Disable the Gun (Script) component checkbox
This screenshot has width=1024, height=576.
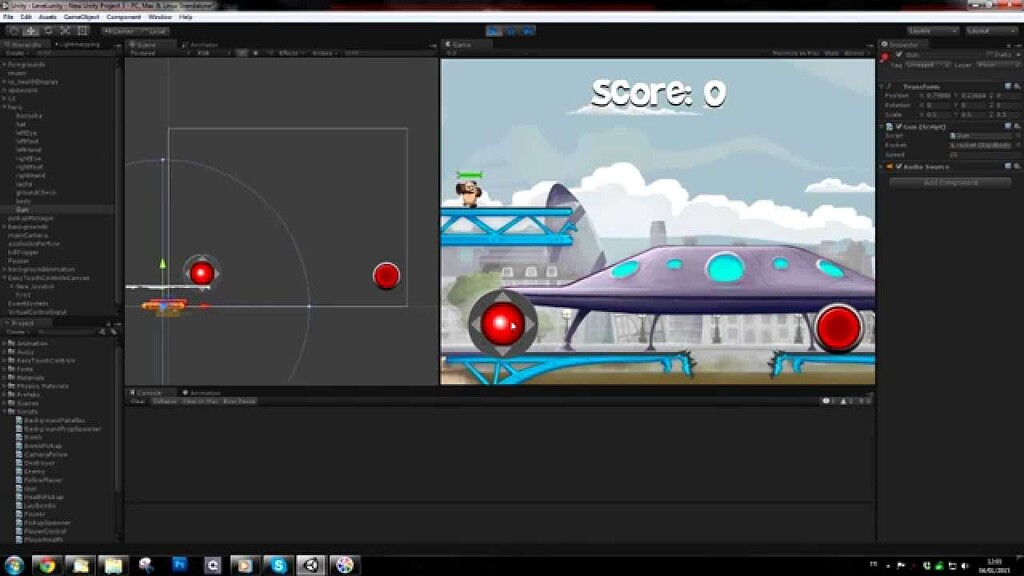(900, 126)
